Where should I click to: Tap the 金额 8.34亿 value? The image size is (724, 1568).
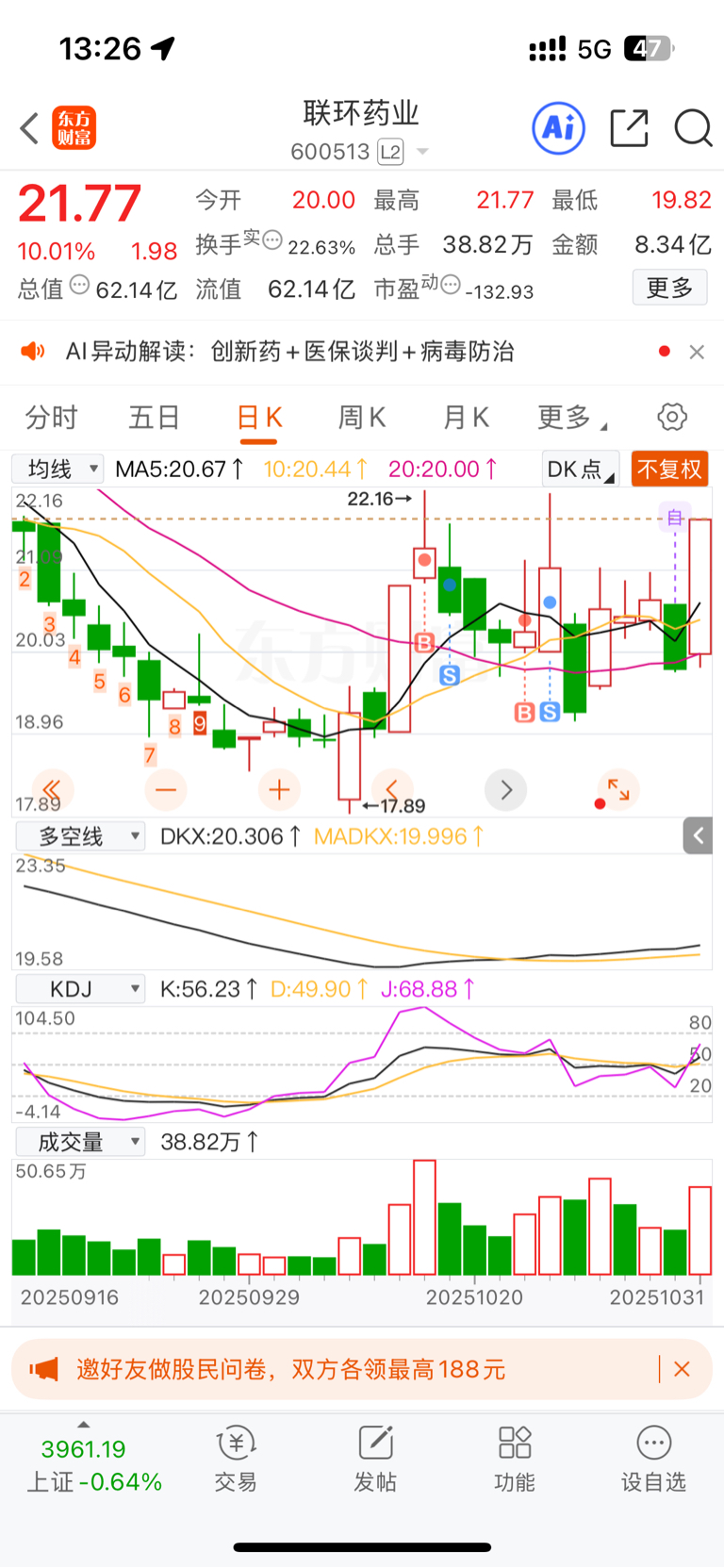(673, 245)
